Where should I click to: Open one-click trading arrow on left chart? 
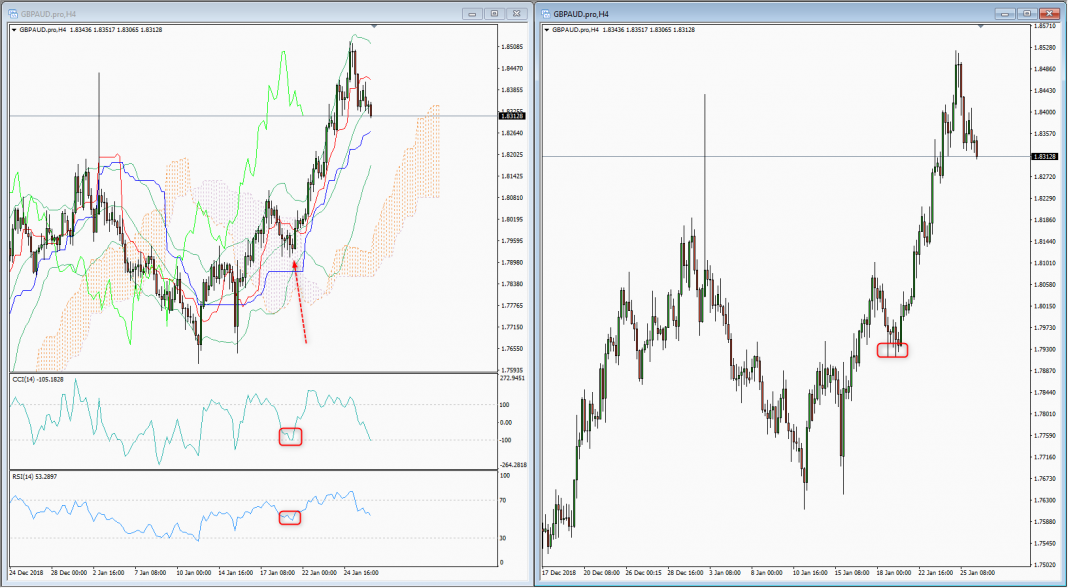(14, 30)
